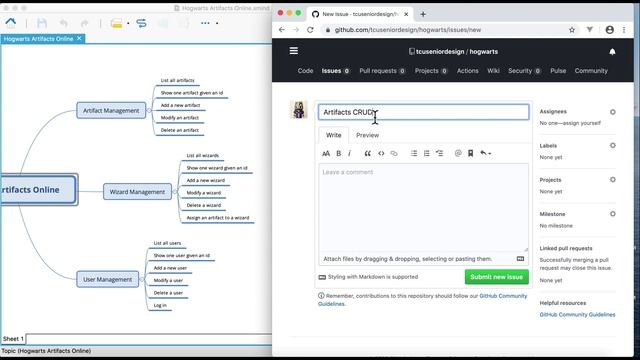Image resolution: width=640 pixels, height=360 pixels.
Task: Close the New Issue browser tab
Action: click(x=406, y=14)
